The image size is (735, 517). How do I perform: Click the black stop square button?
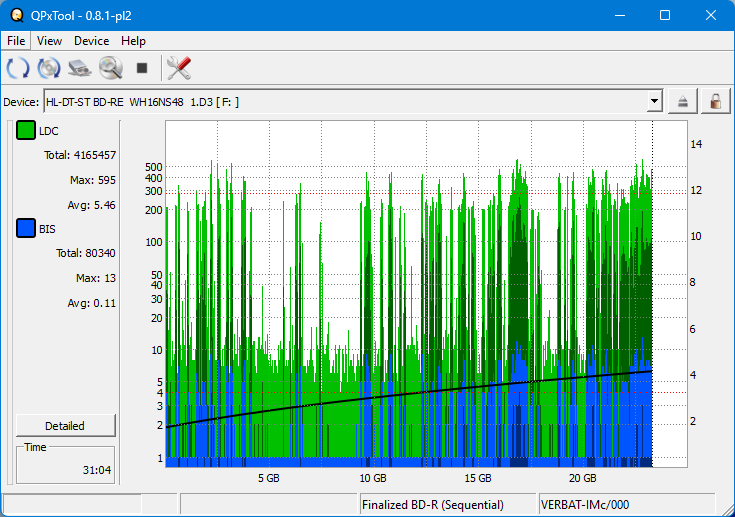pos(142,68)
